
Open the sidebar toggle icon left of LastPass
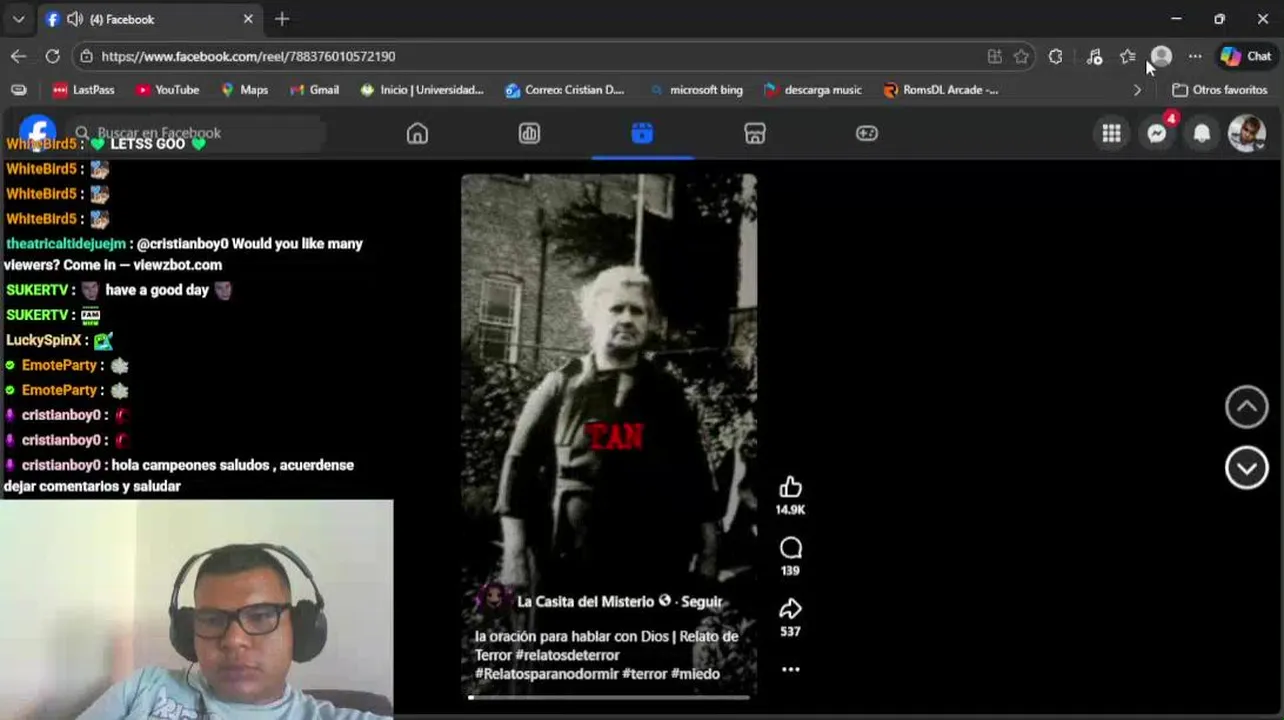[18, 90]
